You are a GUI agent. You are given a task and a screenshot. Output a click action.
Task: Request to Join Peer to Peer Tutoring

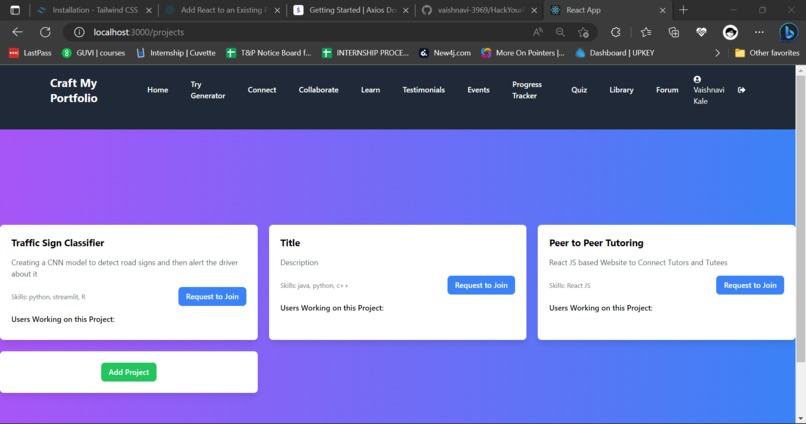tap(749, 285)
